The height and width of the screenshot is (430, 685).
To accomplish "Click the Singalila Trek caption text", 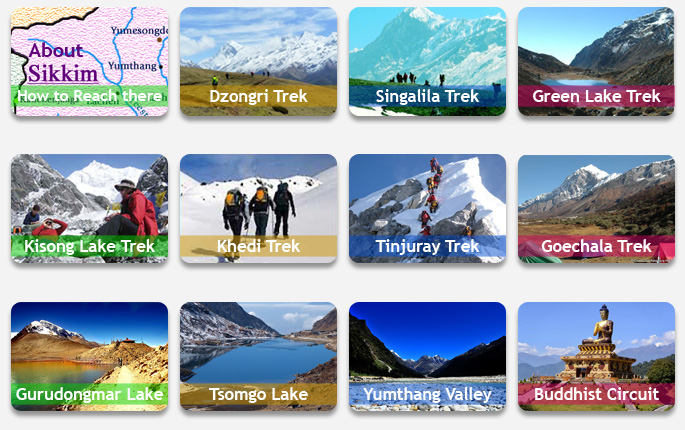I will [427, 96].
